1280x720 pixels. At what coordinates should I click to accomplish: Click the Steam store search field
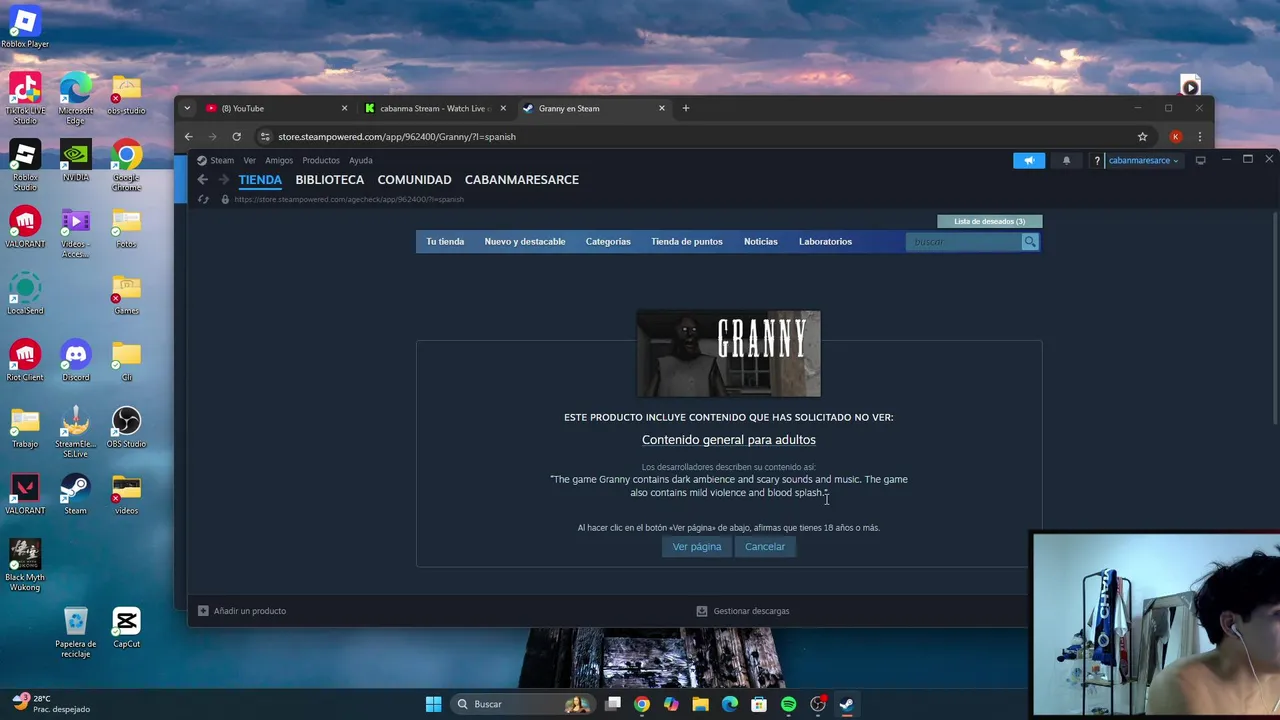[x=963, y=242]
